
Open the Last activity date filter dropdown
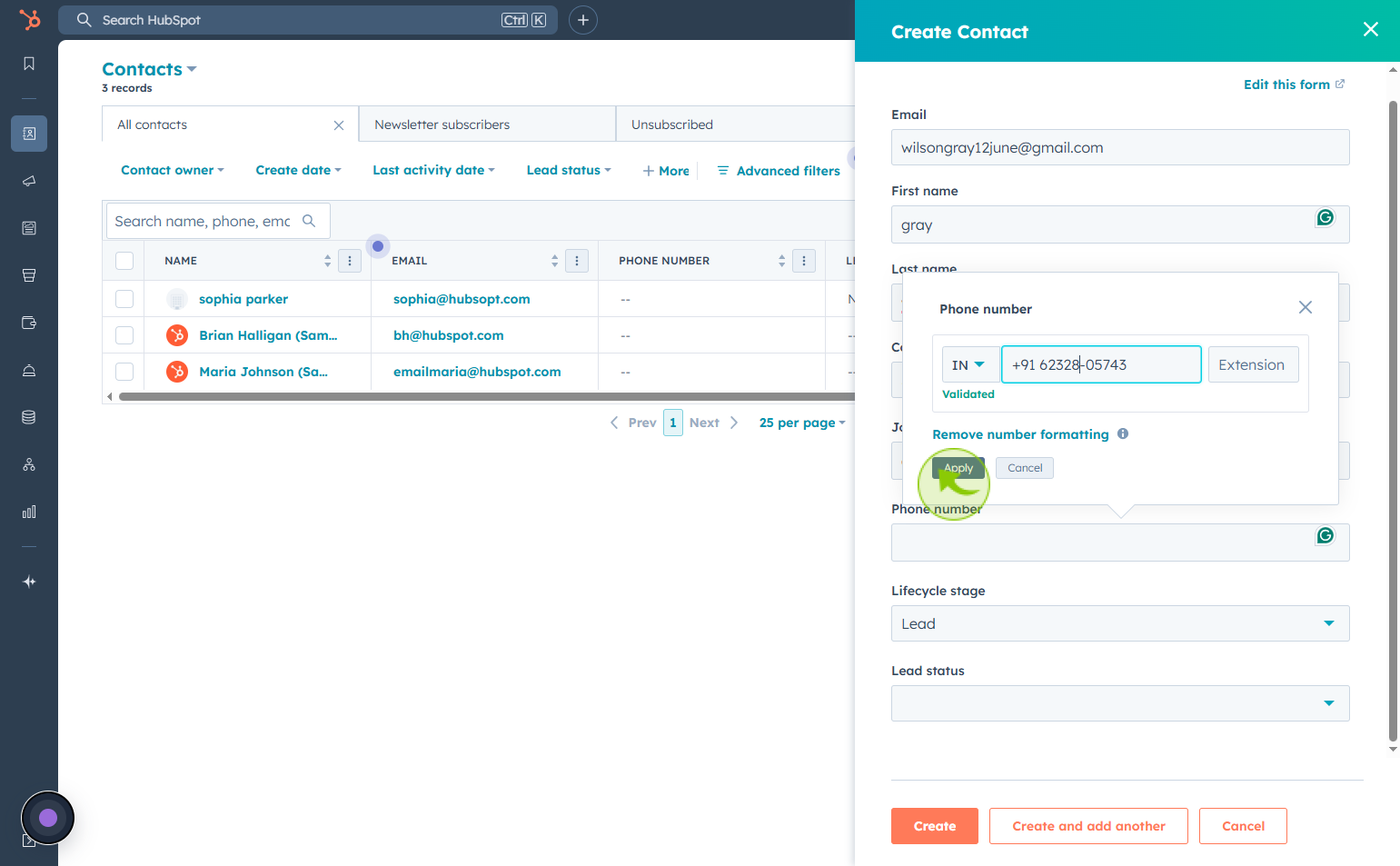tap(433, 170)
